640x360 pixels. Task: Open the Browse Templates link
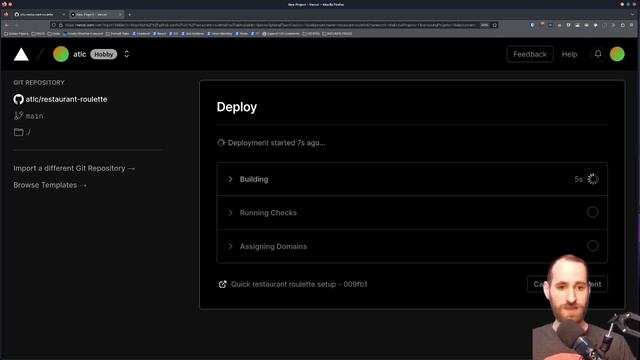50,185
